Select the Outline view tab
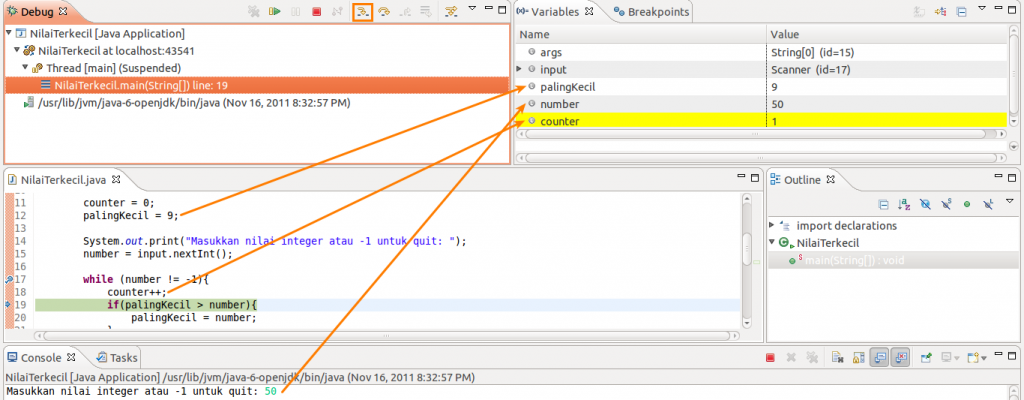 pos(803,179)
